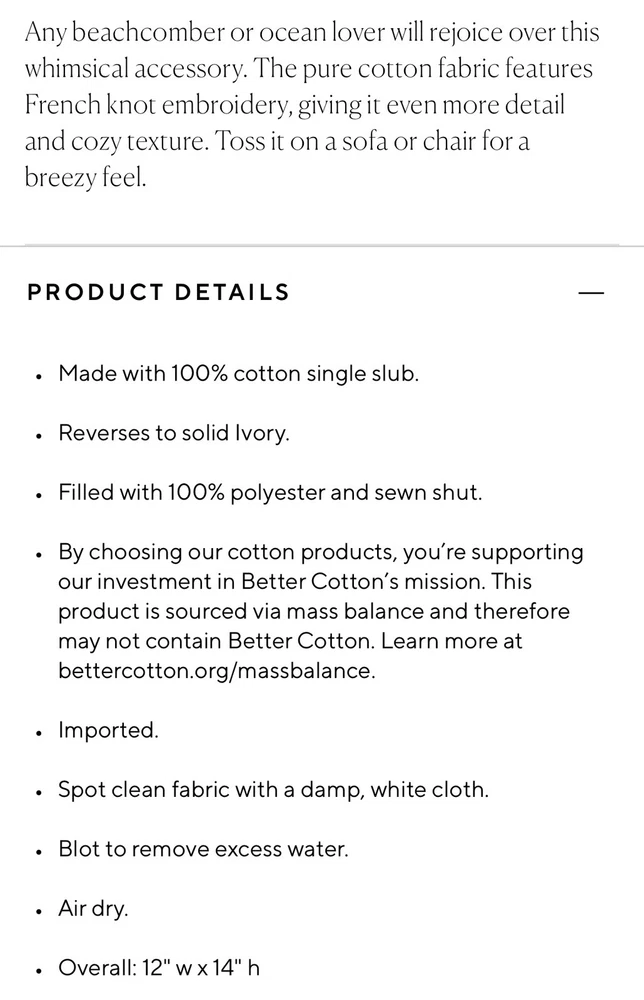Click the "Overall: 12" w x 14" h" dimensions

pos(159,968)
